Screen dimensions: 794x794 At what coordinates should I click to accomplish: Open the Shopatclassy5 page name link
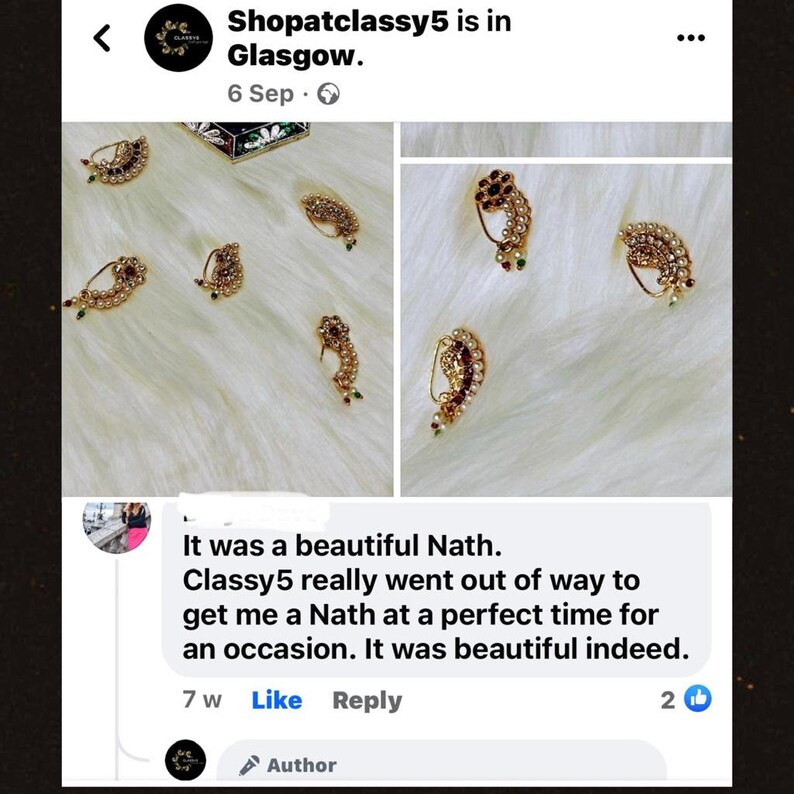pyautogui.click(x=338, y=23)
